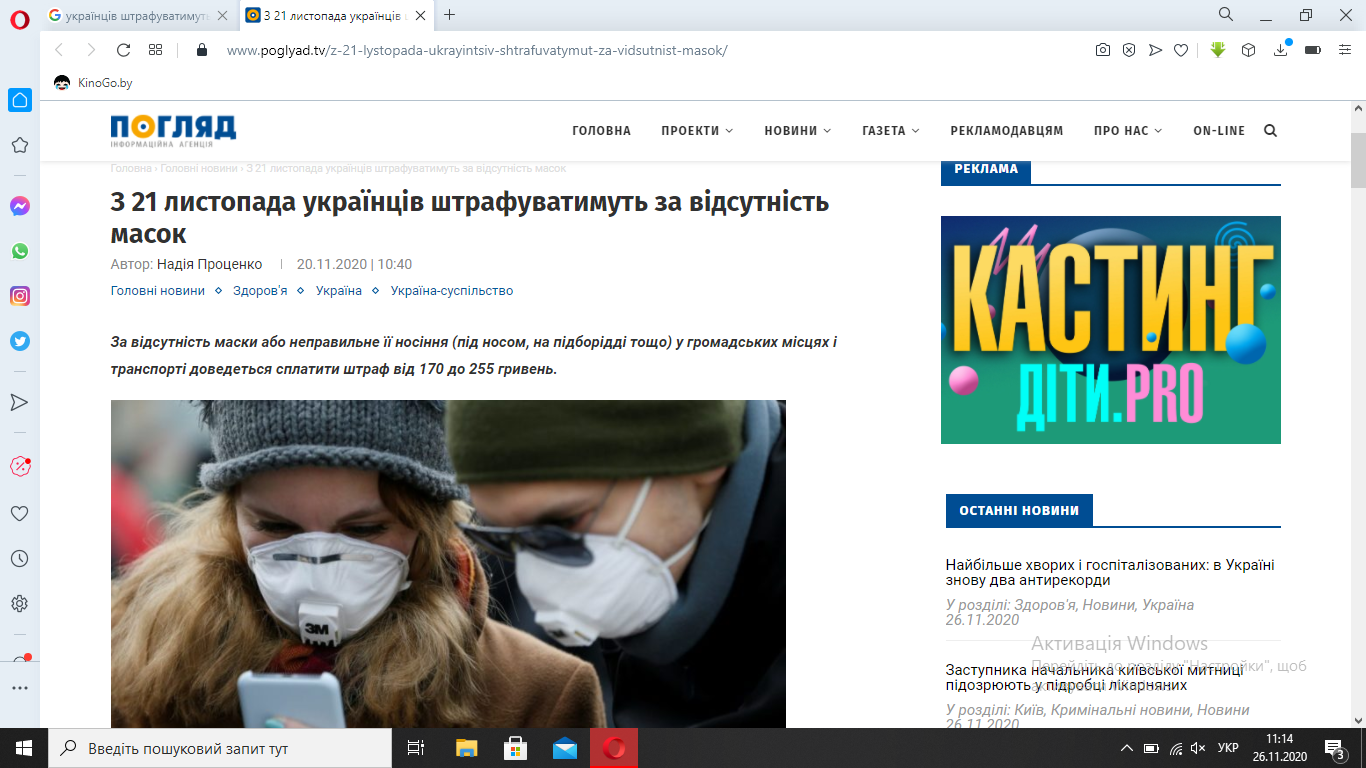Screen dimensions: 1366x768
Task: Open the sidebar favorites heart
Action: (20, 513)
